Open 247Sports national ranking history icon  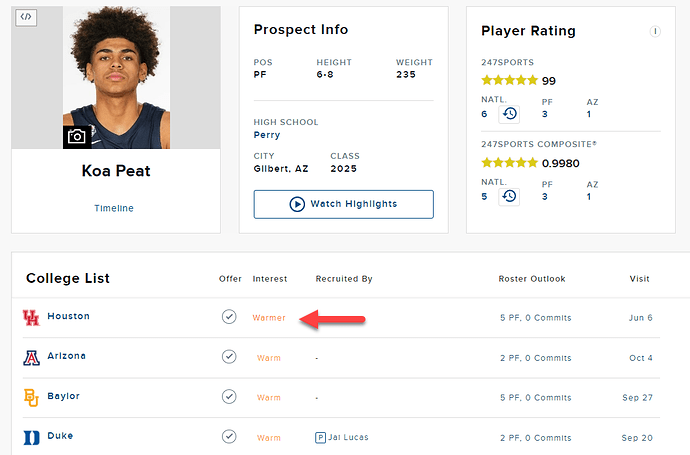tap(509, 114)
